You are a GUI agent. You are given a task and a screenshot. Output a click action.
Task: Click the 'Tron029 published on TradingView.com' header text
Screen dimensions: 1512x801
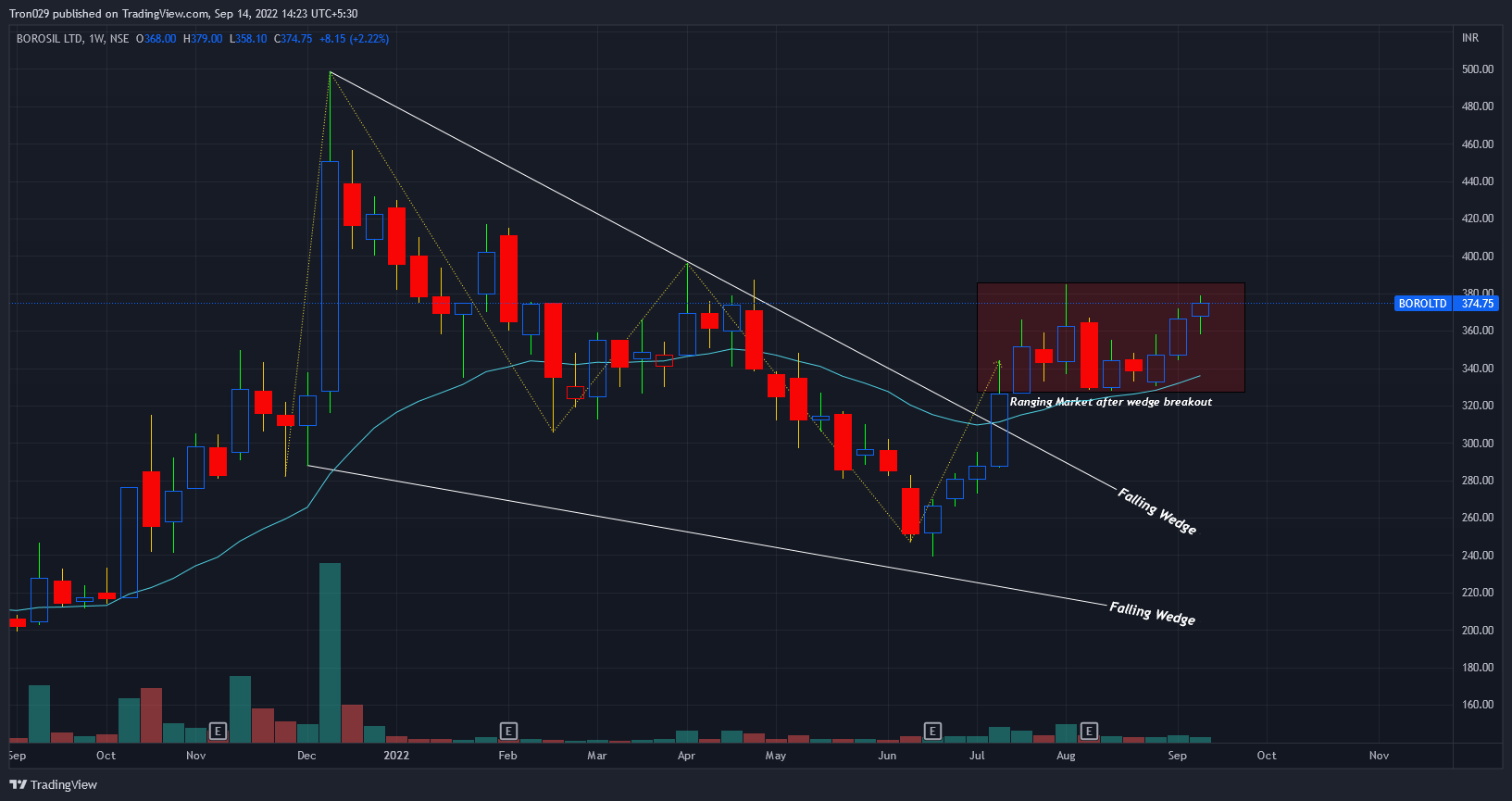109,14
